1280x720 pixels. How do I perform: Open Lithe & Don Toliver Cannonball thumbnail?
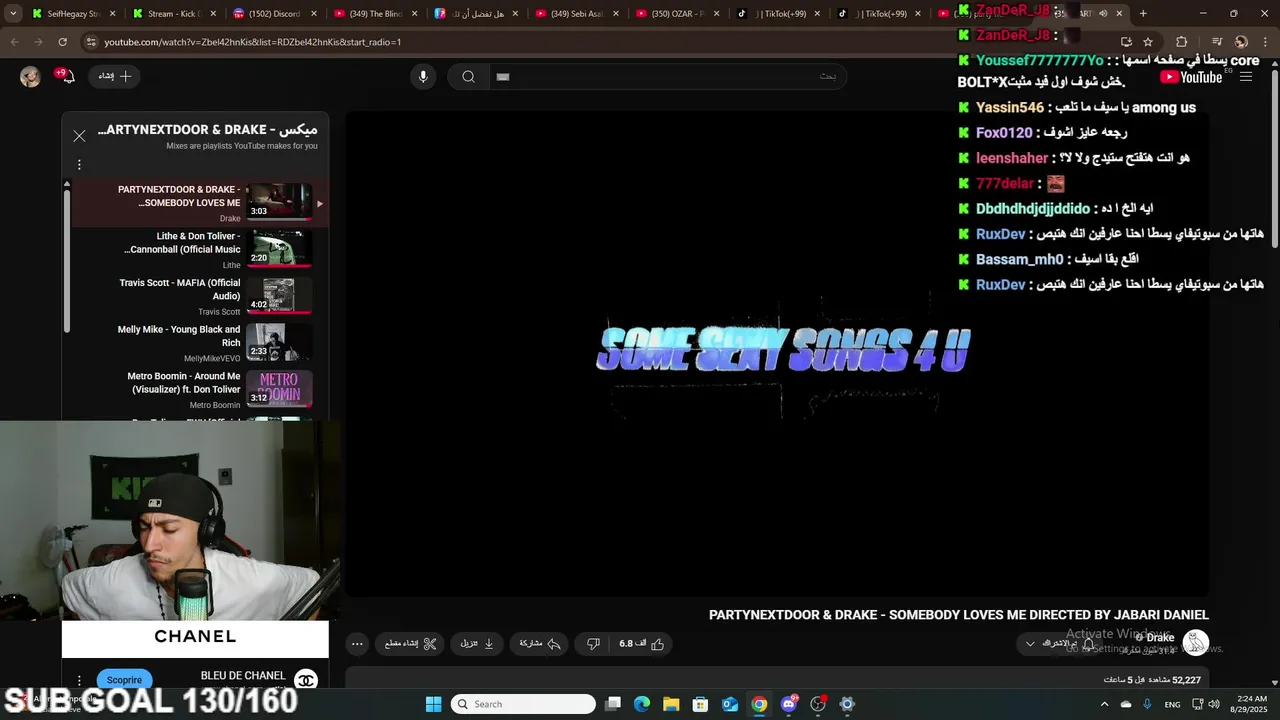[279, 249]
